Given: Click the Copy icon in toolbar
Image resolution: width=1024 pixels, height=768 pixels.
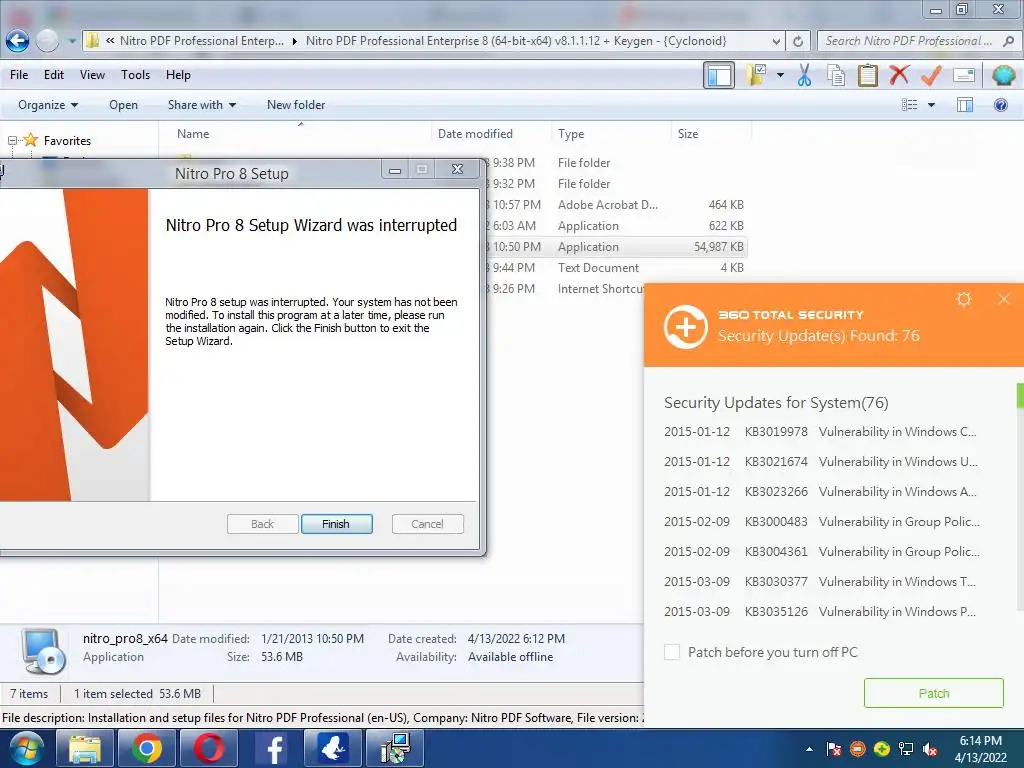Looking at the screenshot, I should click(836, 75).
